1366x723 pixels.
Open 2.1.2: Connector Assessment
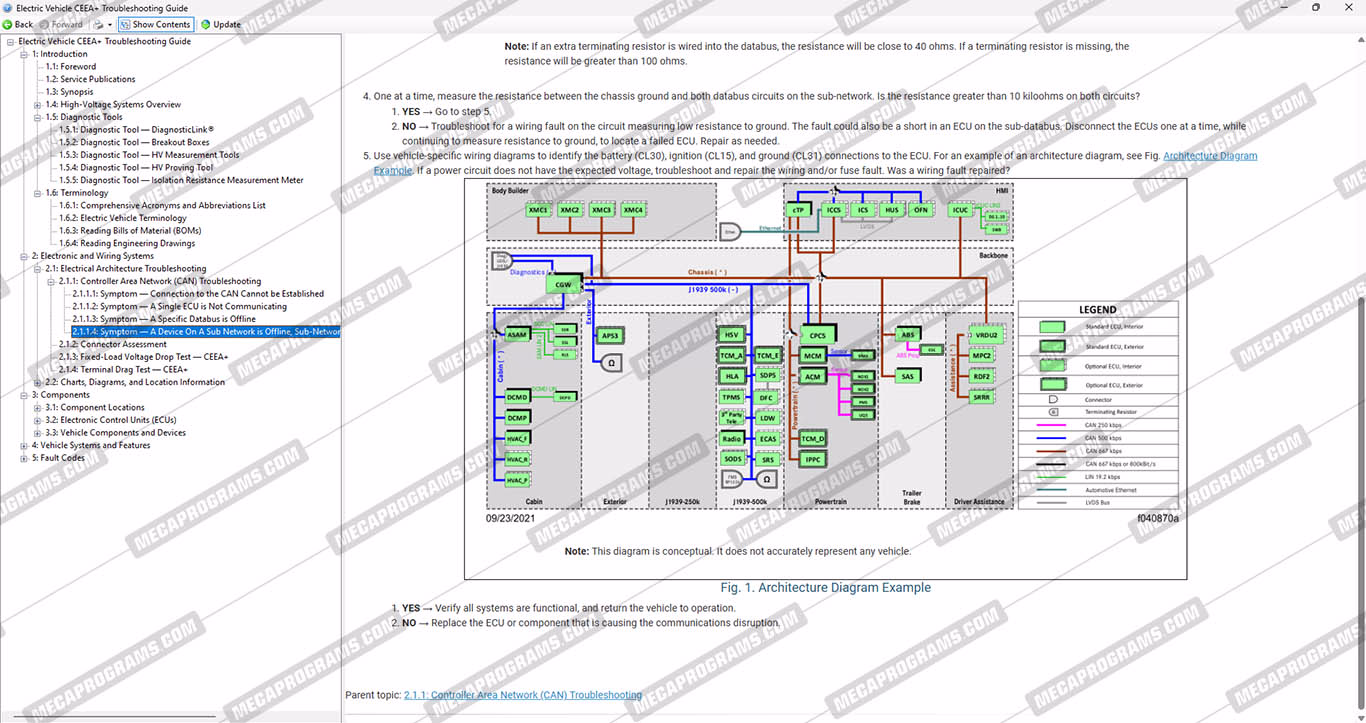coord(112,344)
